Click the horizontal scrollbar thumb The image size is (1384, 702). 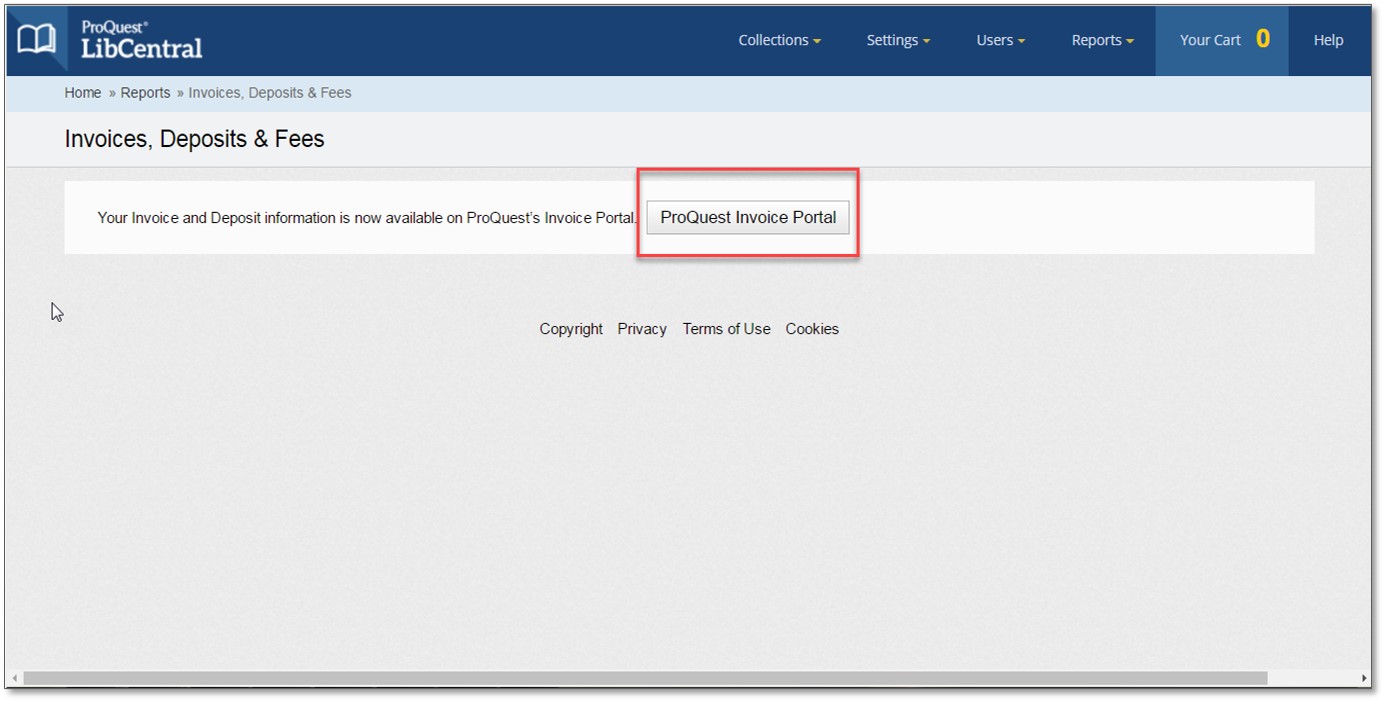tap(645, 678)
